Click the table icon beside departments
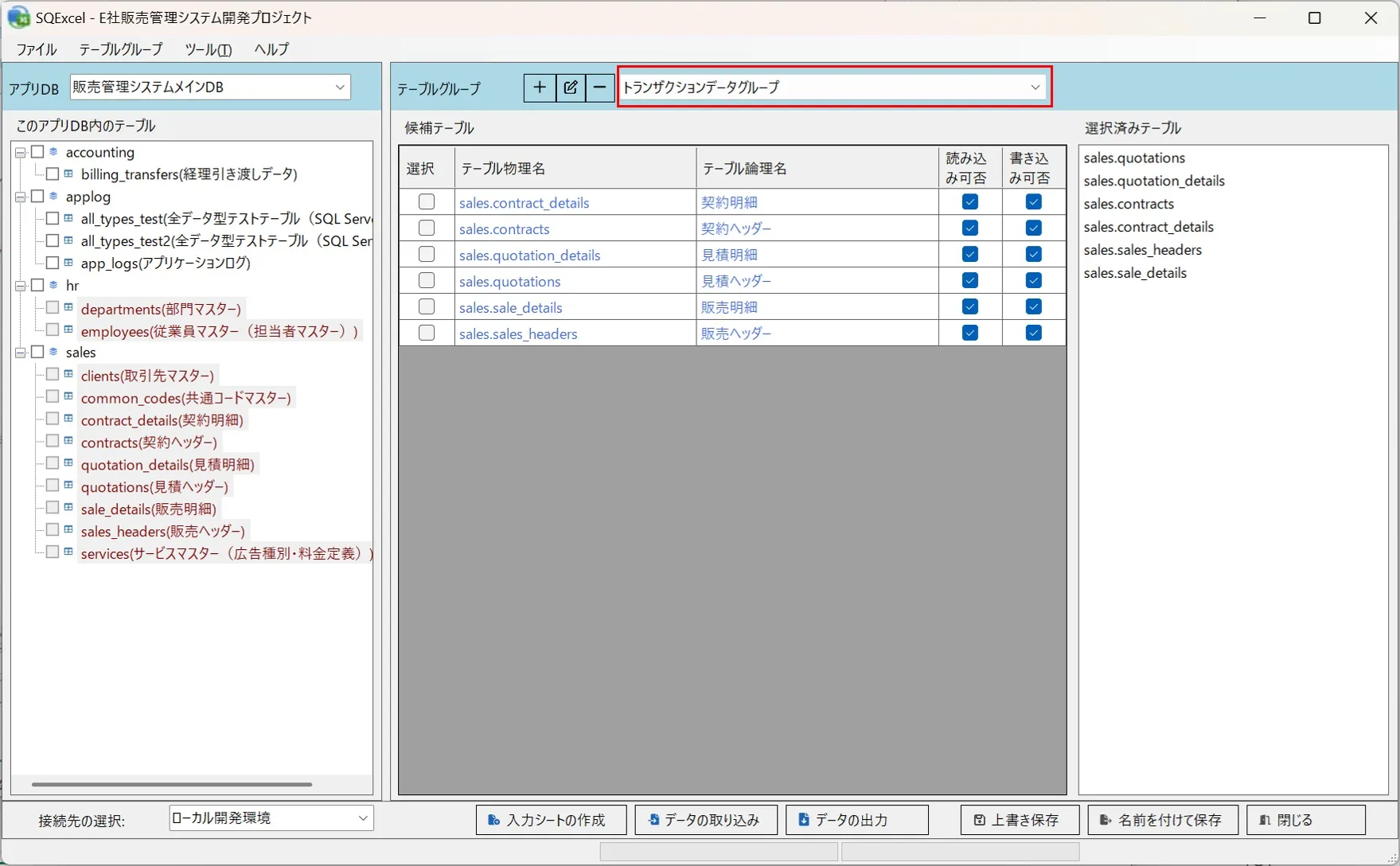The image size is (1400, 866). [x=69, y=307]
